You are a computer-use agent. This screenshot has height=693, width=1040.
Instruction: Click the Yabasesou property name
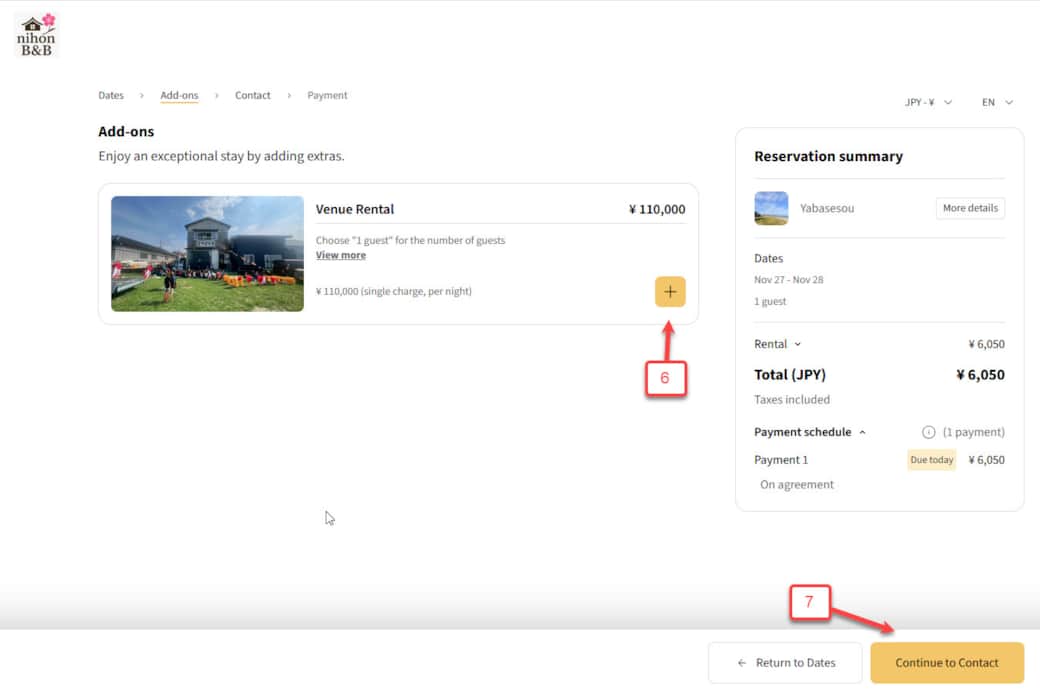[x=827, y=208]
